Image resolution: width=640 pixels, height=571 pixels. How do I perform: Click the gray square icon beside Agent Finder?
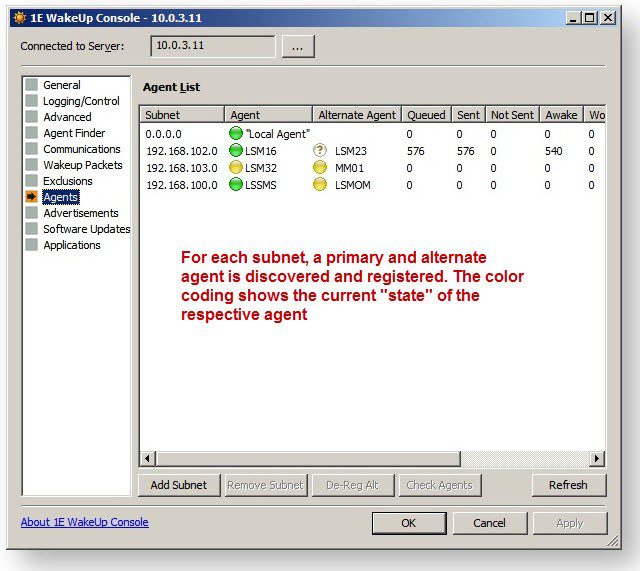[31, 133]
